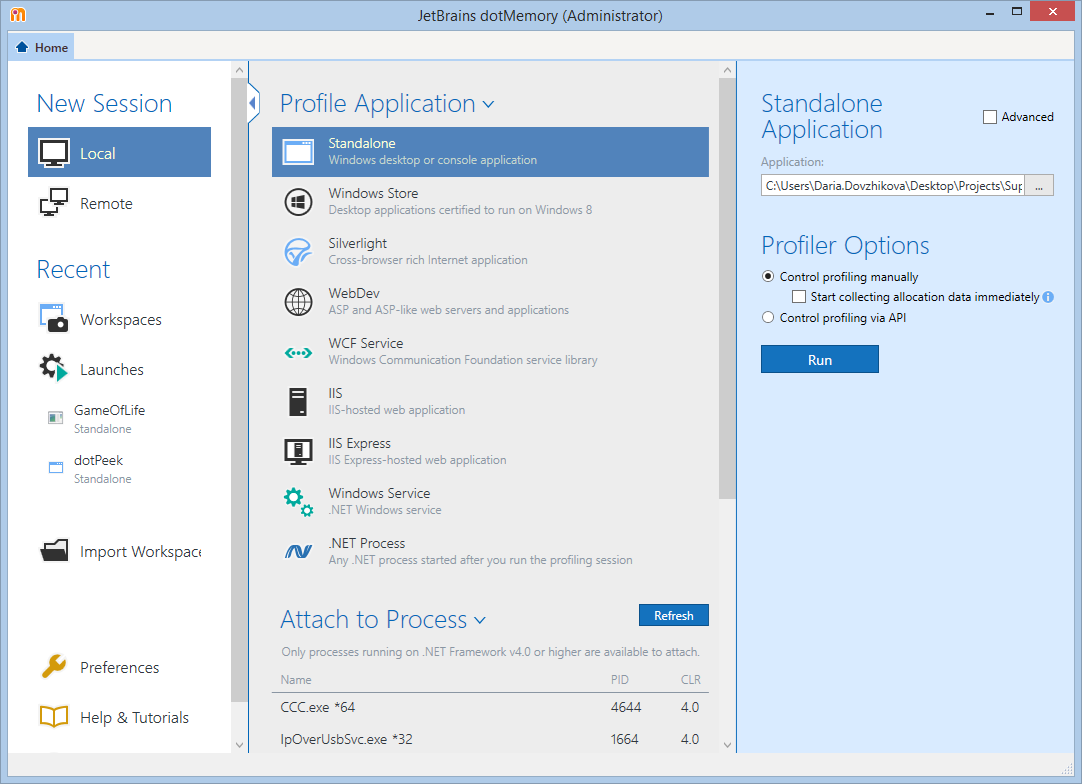Click the window resize grip
Image resolution: width=1082 pixels, height=784 pixels.
pyautogui.click(x=1067, y=768)
